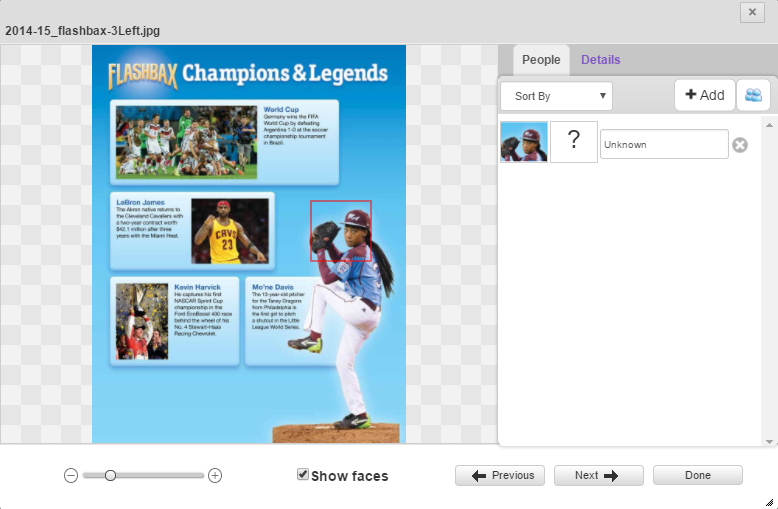The image size is (778, 509).
Task: Click the dialog resize grip corner
Action: (770, 503)
